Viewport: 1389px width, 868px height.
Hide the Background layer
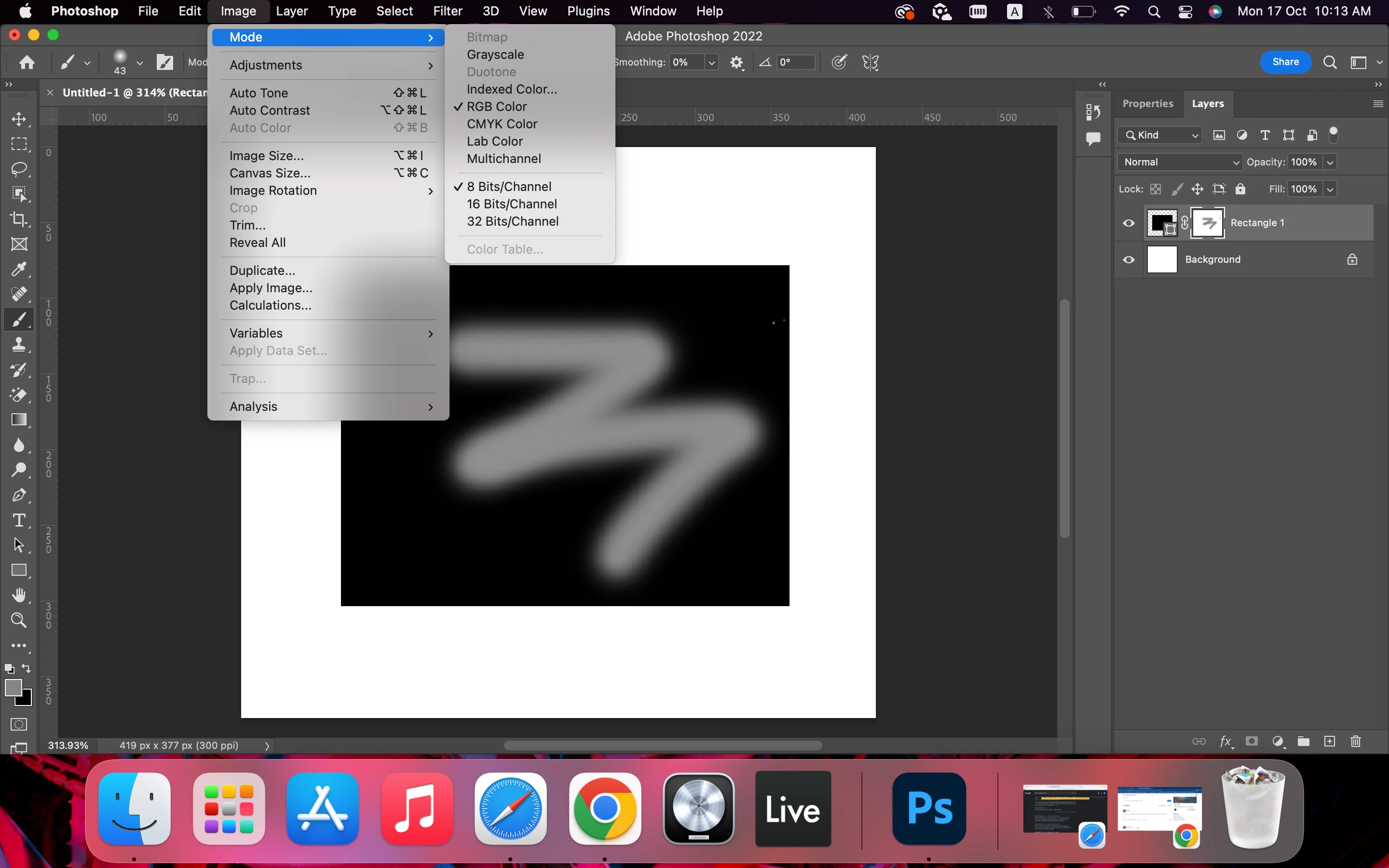click(1129, 259)
